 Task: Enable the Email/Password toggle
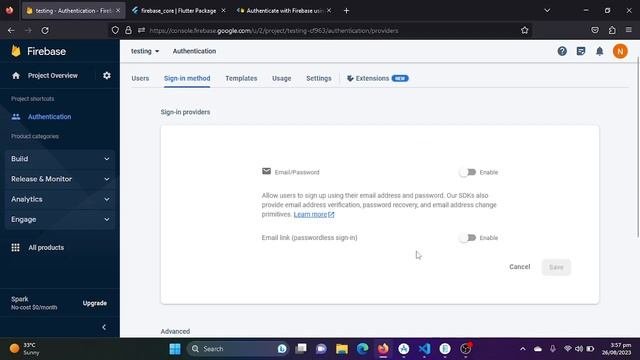coord(468,172)
